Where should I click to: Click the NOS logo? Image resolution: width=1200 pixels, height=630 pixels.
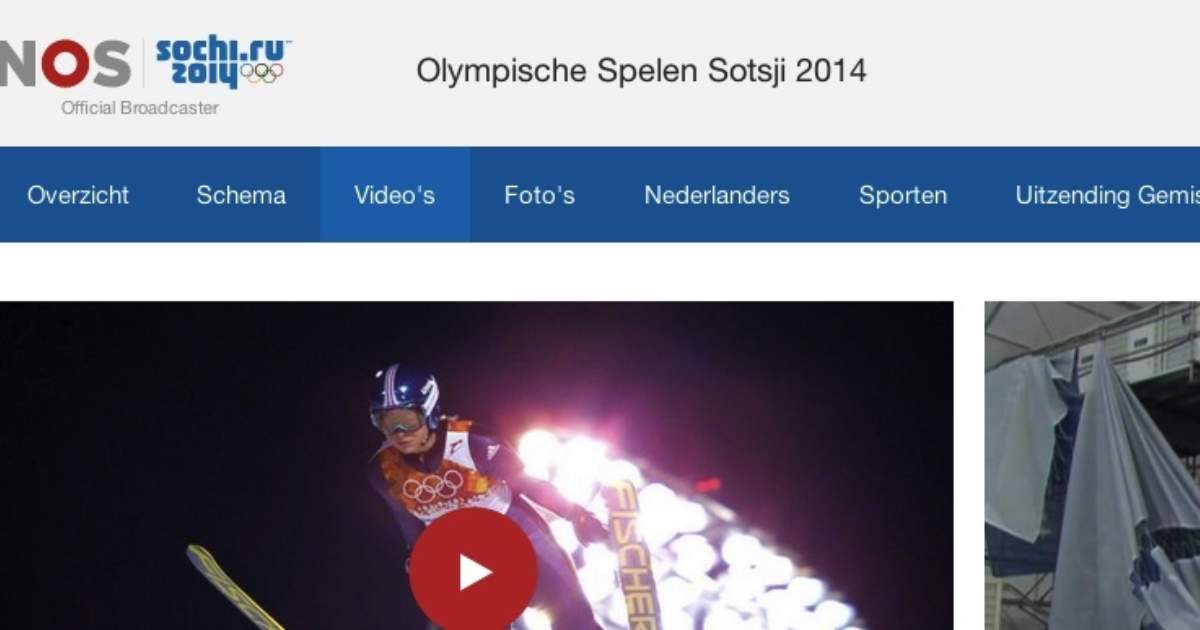tap(65, 65)
